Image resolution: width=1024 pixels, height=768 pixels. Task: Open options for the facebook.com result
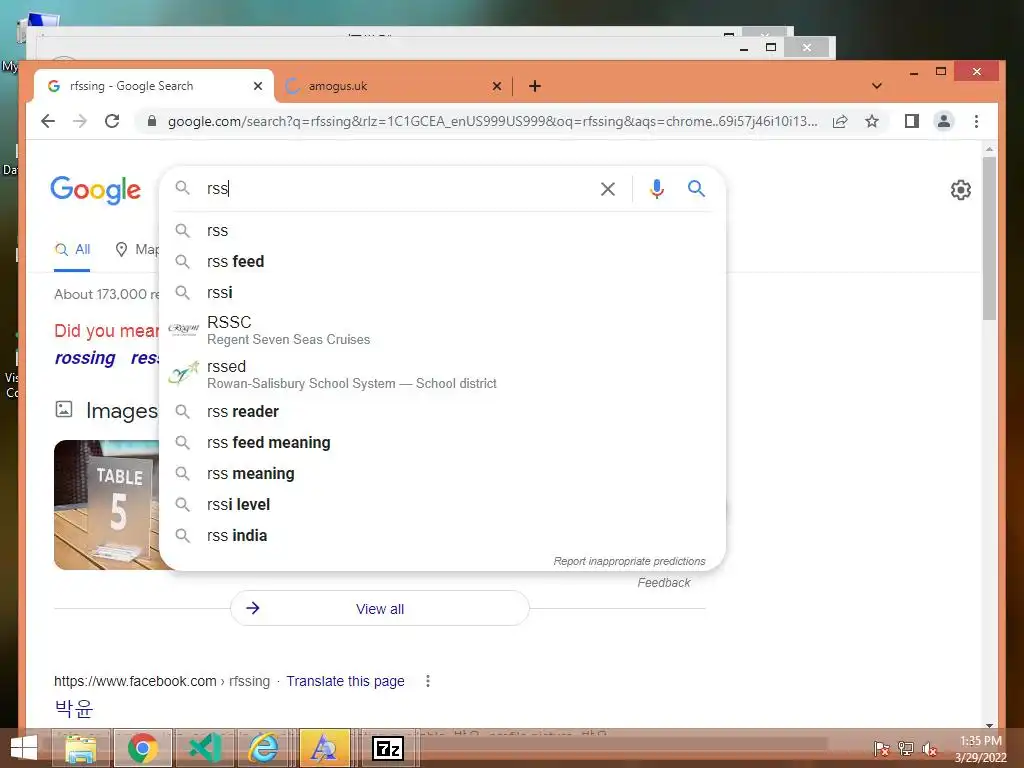pos(428,681)
